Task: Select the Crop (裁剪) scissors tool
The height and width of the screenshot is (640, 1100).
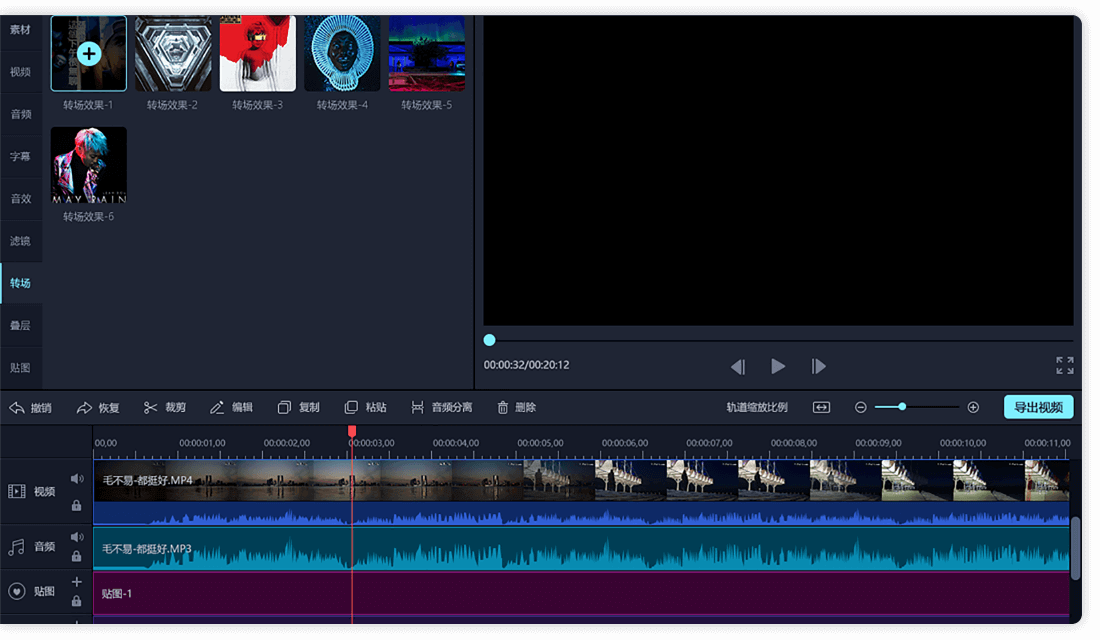Action: point(151,408)
